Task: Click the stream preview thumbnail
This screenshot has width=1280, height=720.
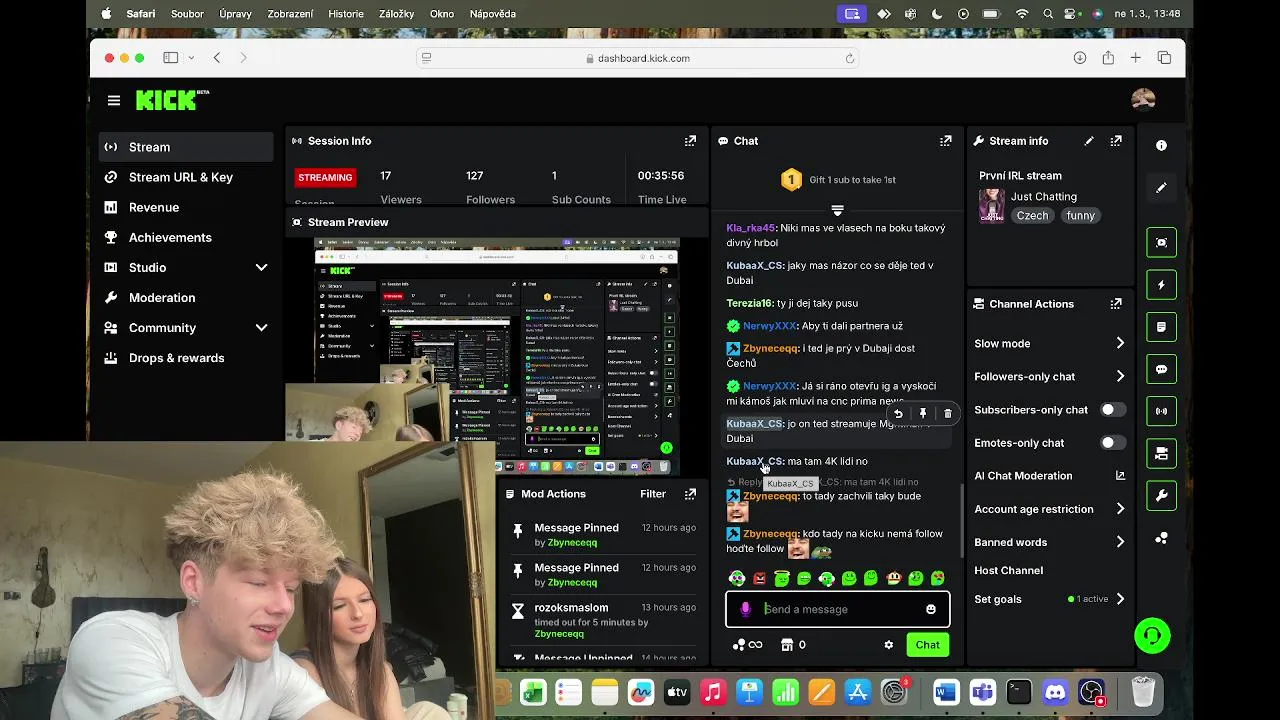Action: point(497,356)
